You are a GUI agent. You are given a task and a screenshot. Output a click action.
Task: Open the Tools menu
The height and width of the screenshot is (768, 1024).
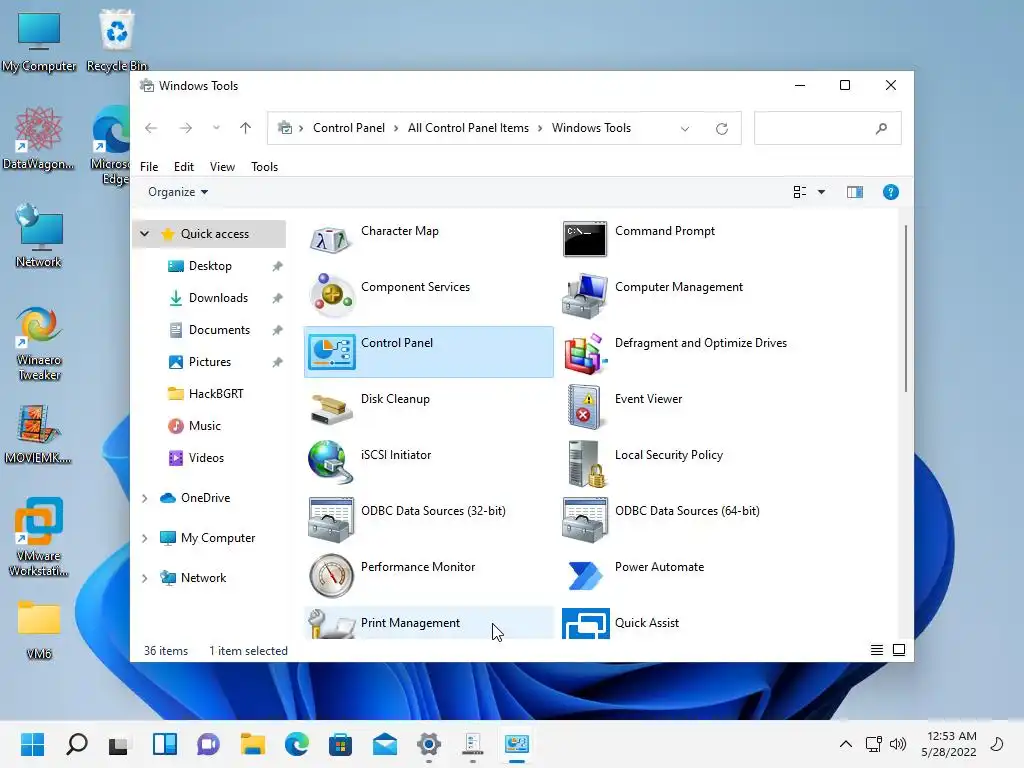click(264, 167)
